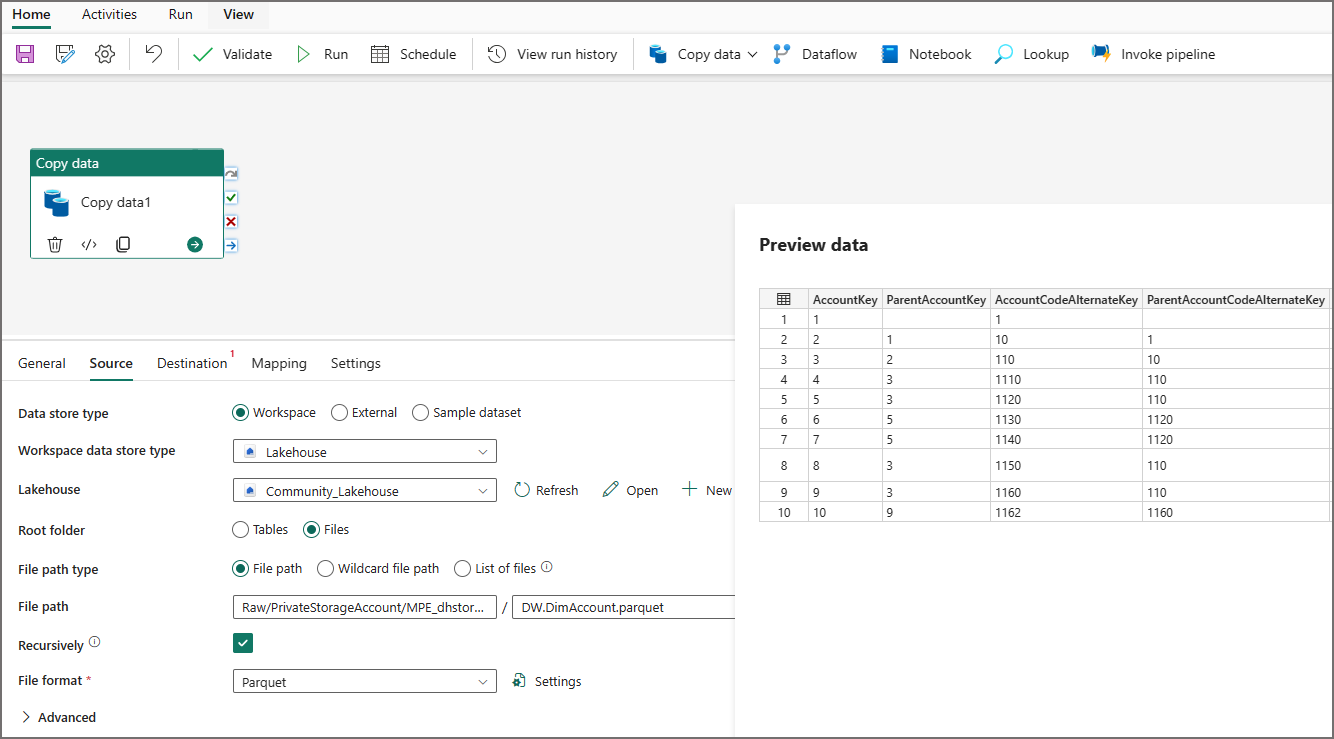Expand the Advanced section

point(58,717)
